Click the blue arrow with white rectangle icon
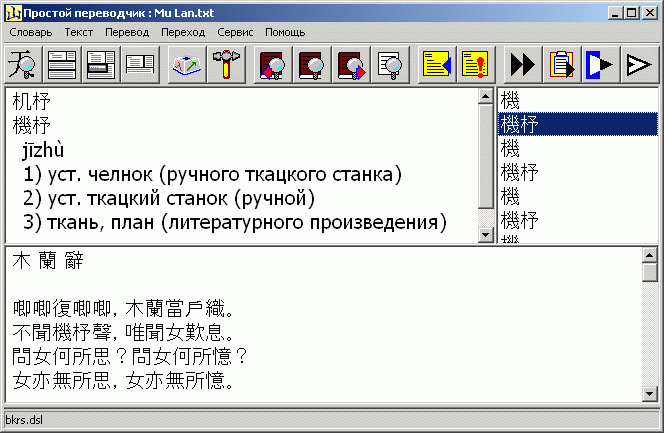 (x=599, y=66)
